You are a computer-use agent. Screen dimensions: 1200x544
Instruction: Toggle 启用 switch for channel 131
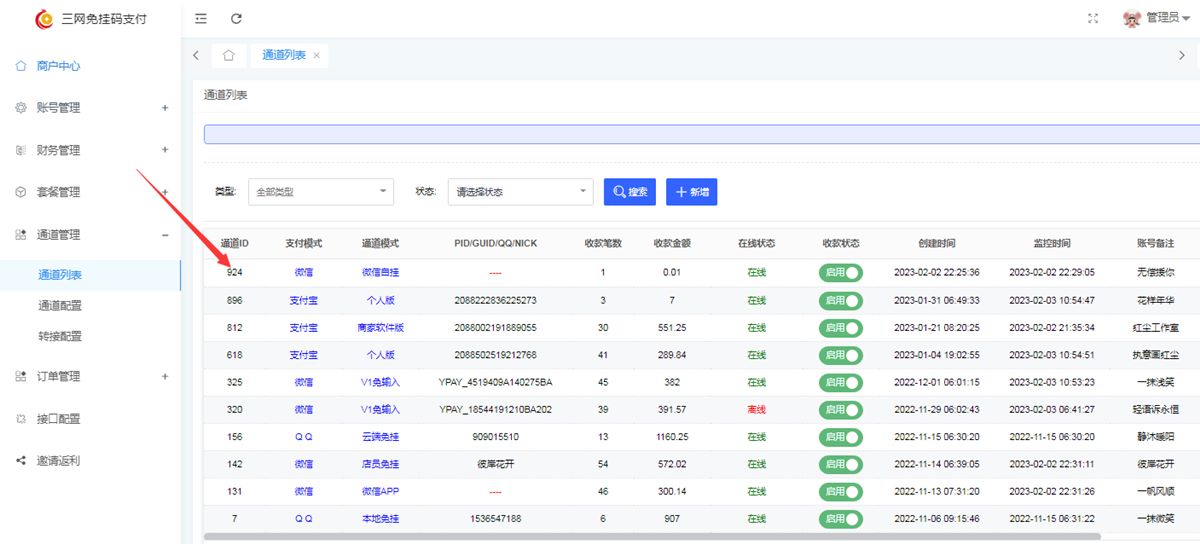click(841, 492)
